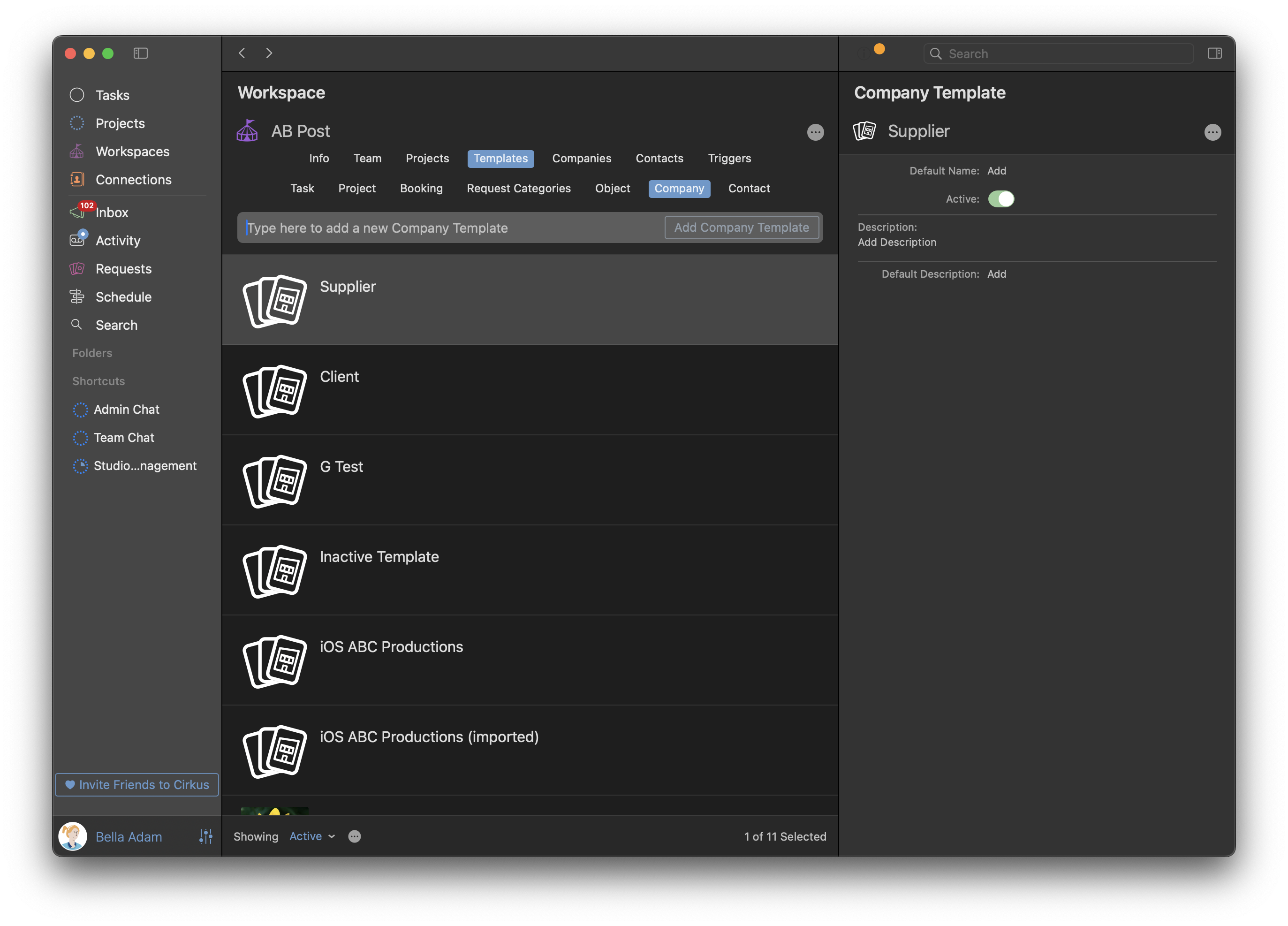1288x926 pixels.
Task: Navigate back with the left chevron
Action: [x=242, y=53]
